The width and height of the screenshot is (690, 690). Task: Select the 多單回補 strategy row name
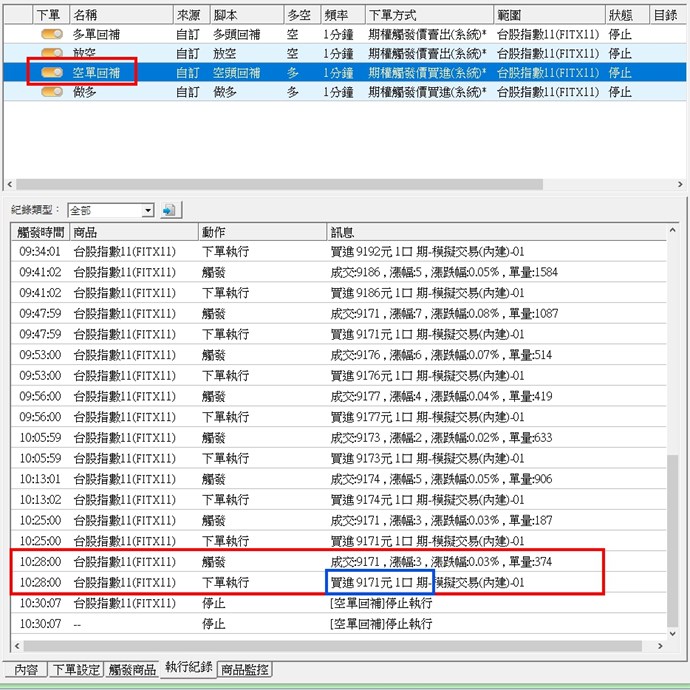tap(96, 34)
